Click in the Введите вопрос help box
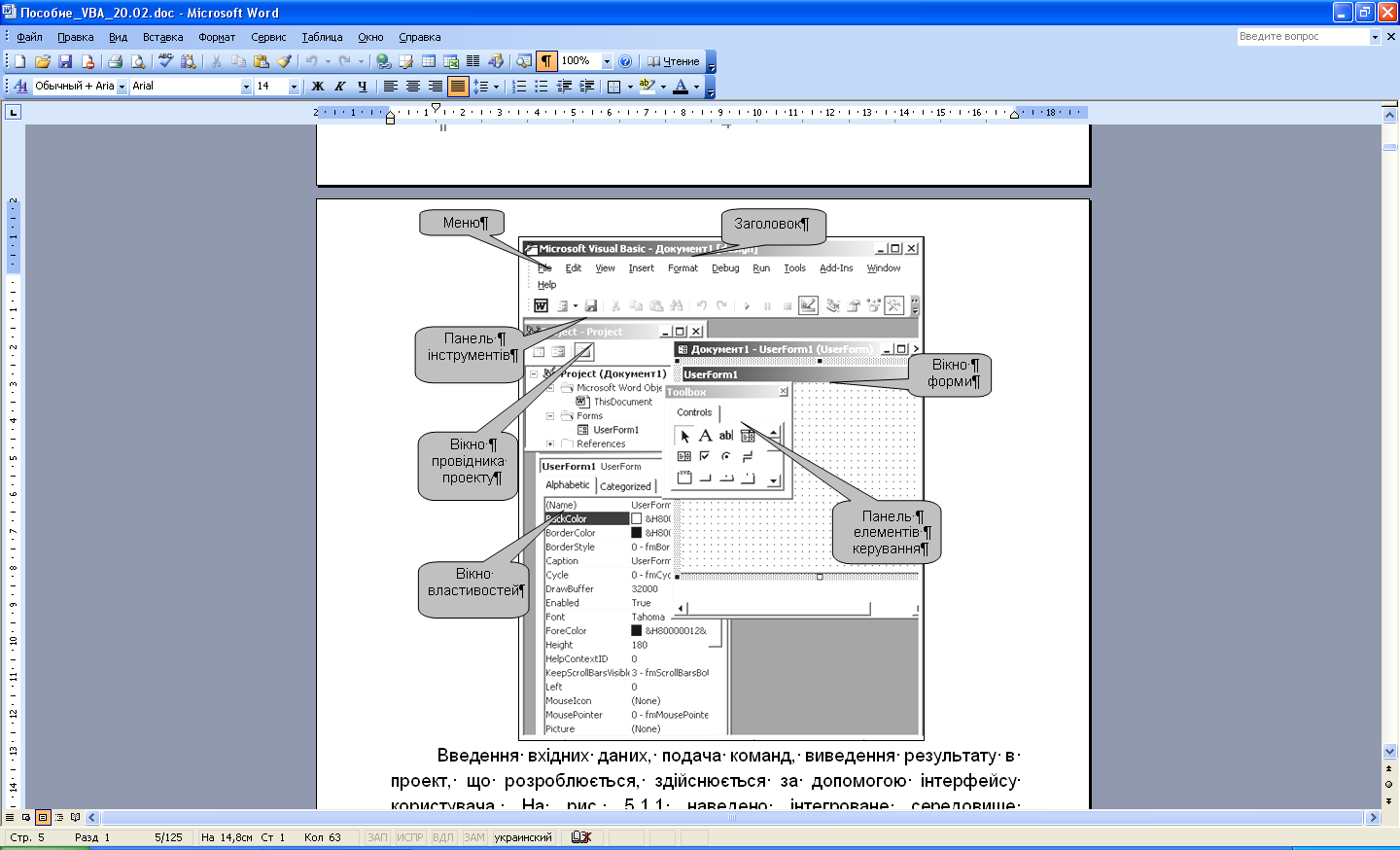The image size is (1400, 850). pos(1303,37)
